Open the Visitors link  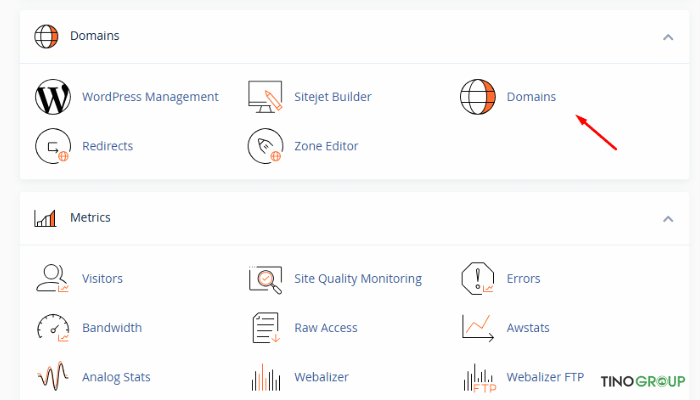(102, 279)
